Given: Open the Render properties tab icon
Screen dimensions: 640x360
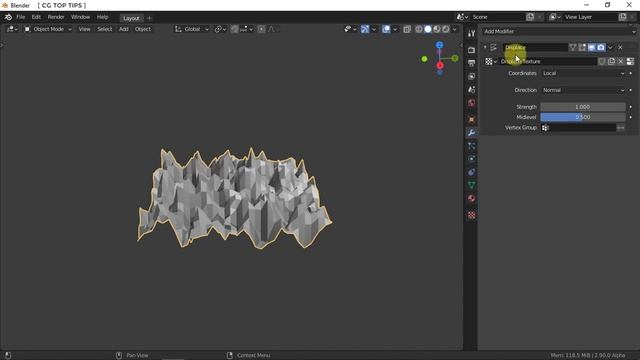Looking at the screenshot, I should (x=471, y=50).
